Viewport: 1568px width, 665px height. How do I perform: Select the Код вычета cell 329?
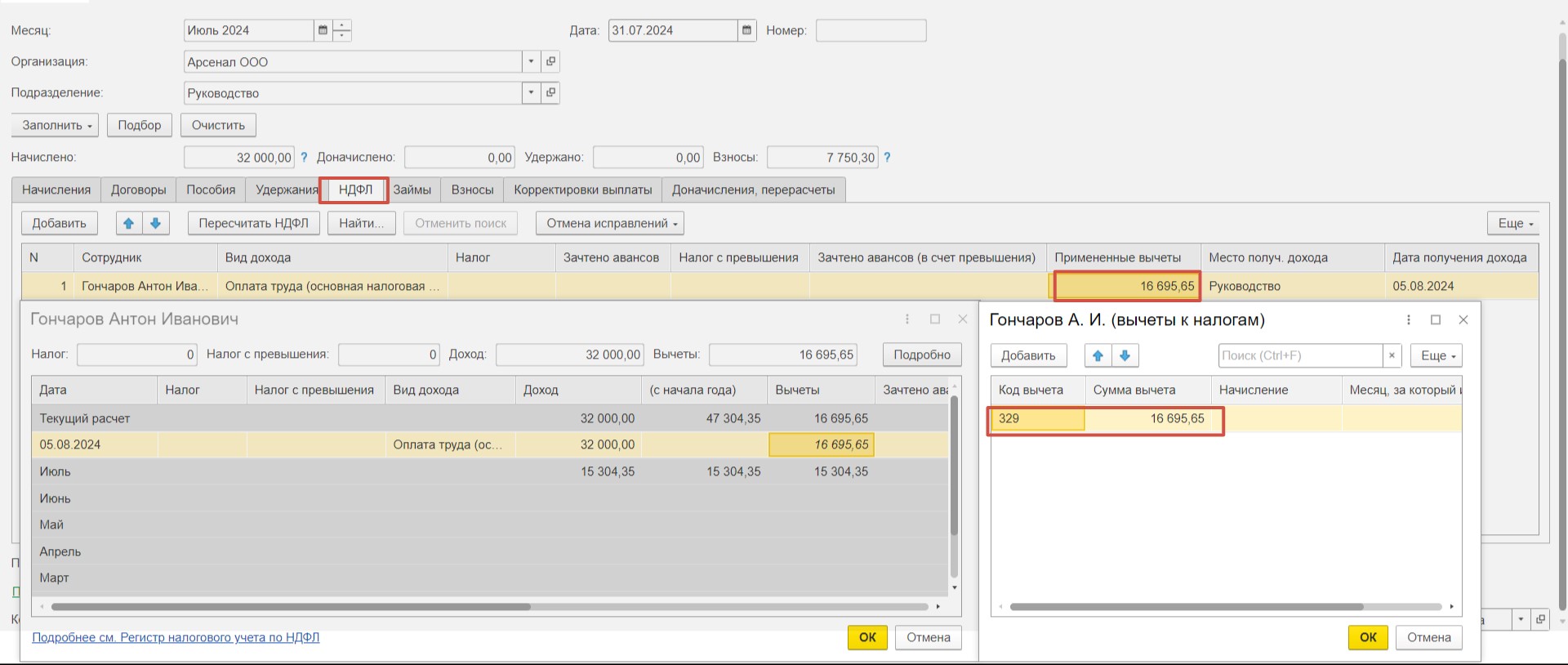pos(1038,418)
